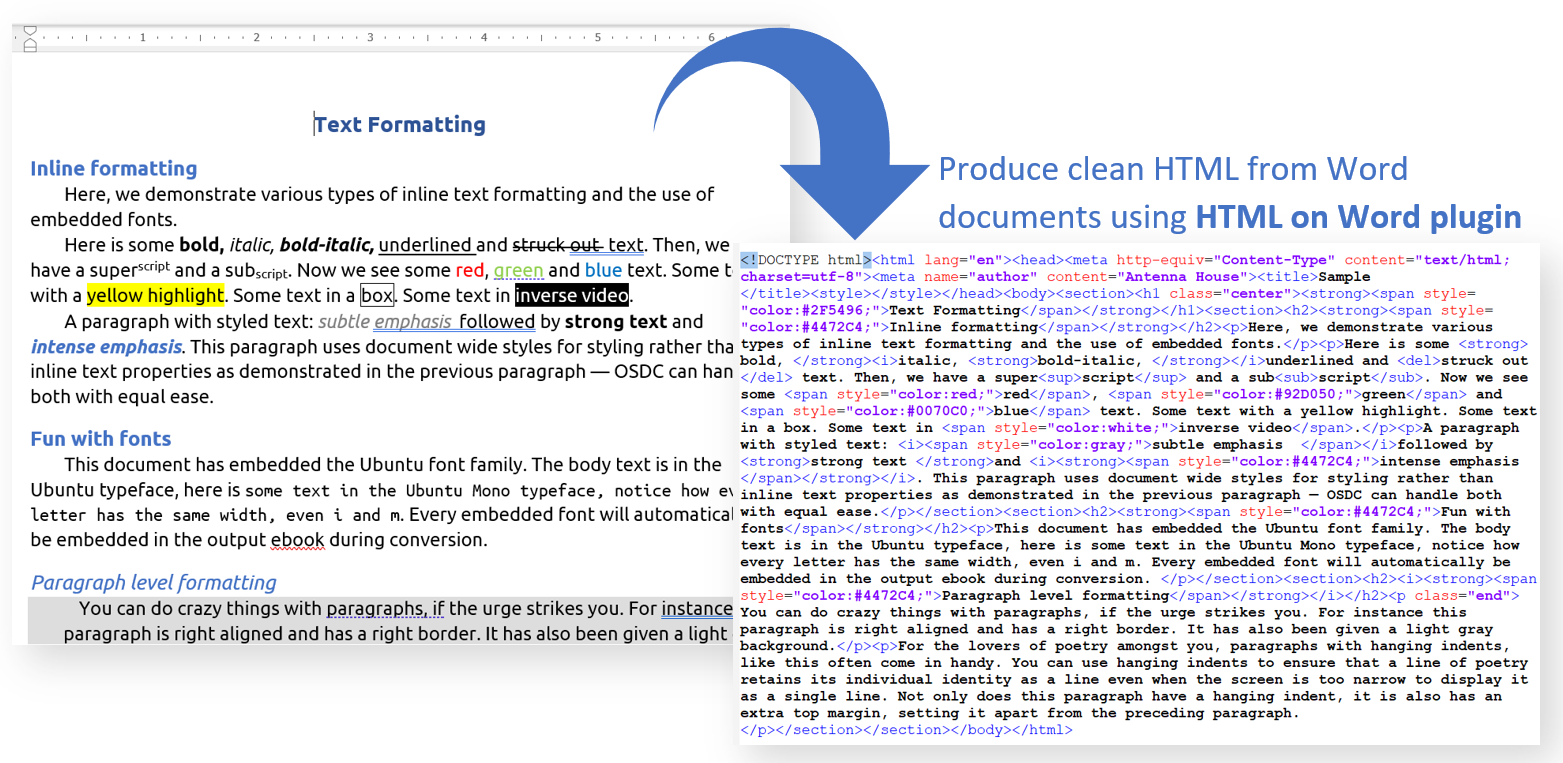The height and width of the screenshot is (763, 1563).
Task: Click the "Inline formatting" heading in the Word document
Action: pyautogui.click(x=114, y=168)
